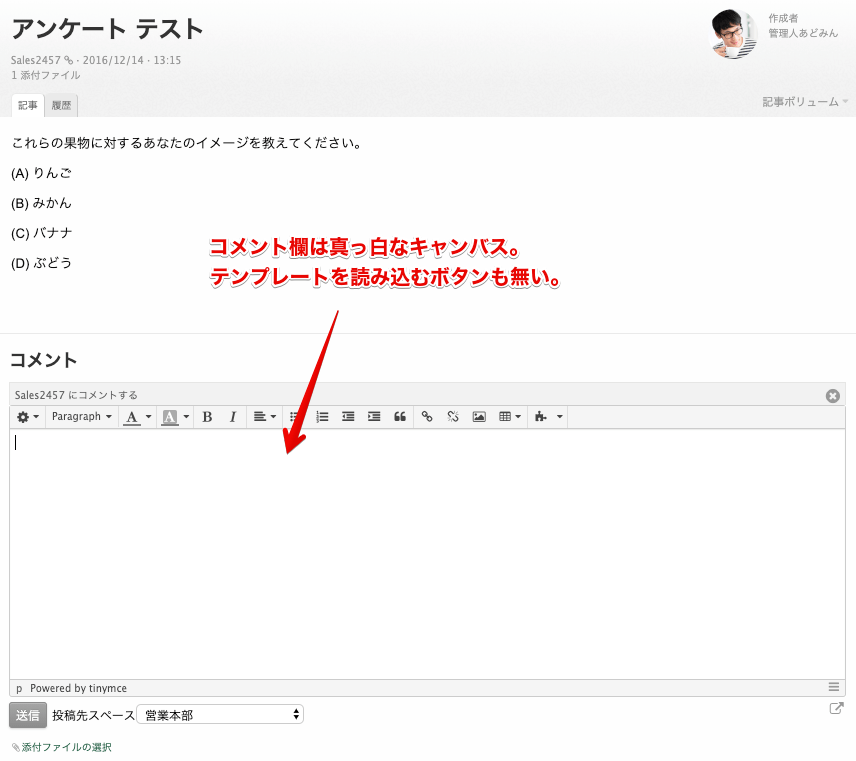This screenshot has width=856, height=761.
Task: Remove link with unlink icon
Action: (453, 417)
